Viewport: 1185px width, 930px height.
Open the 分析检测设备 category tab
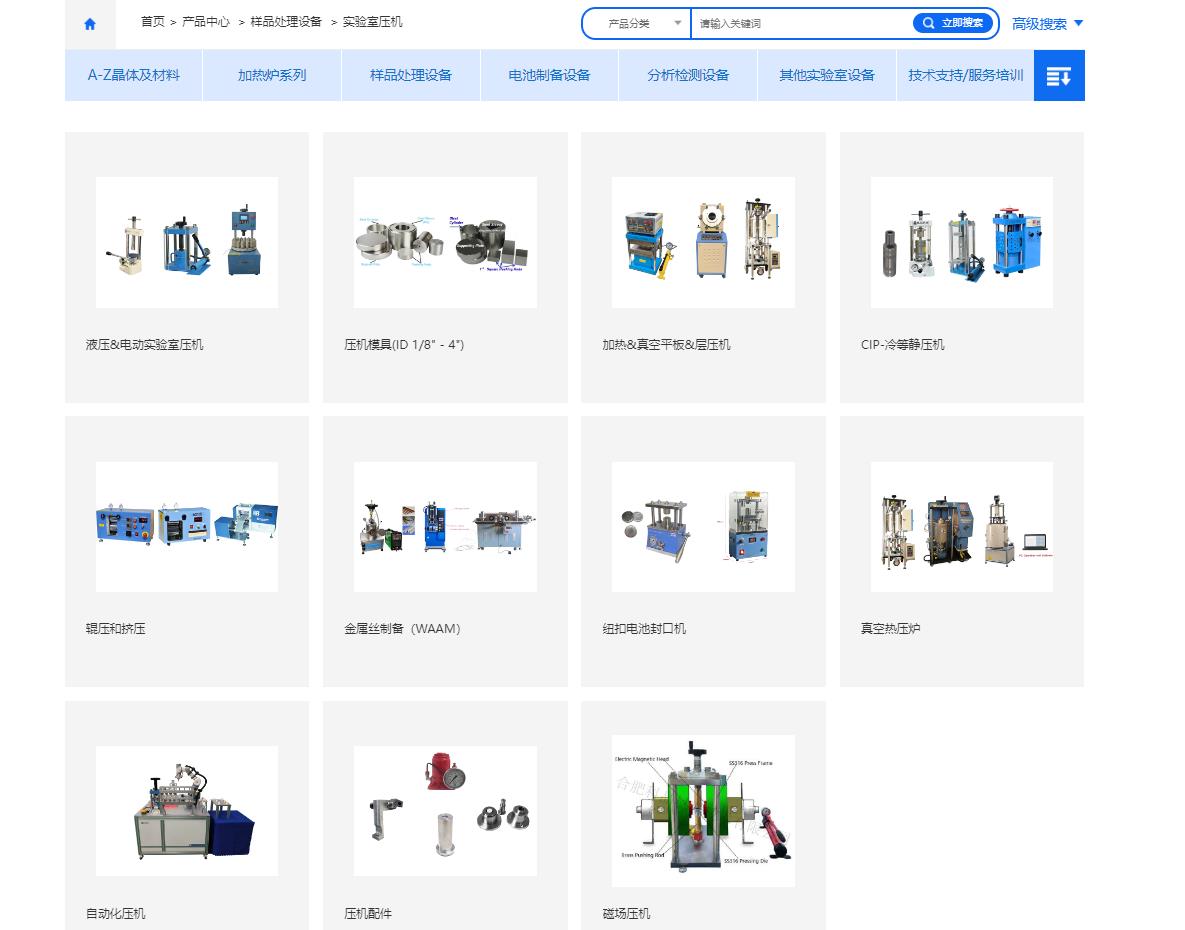coord(688,75)
